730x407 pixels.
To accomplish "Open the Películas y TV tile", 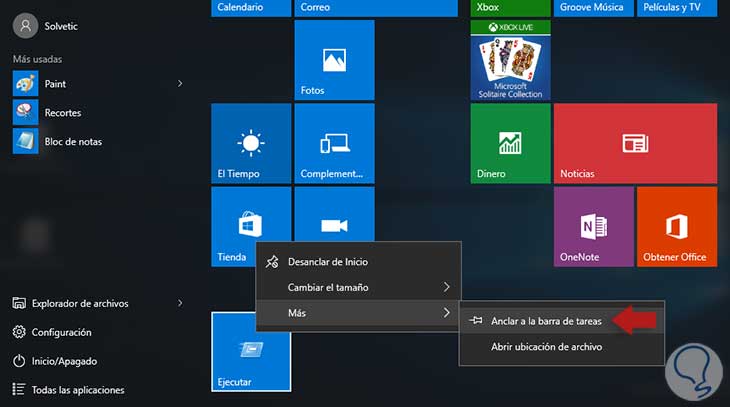I will 677,8.
